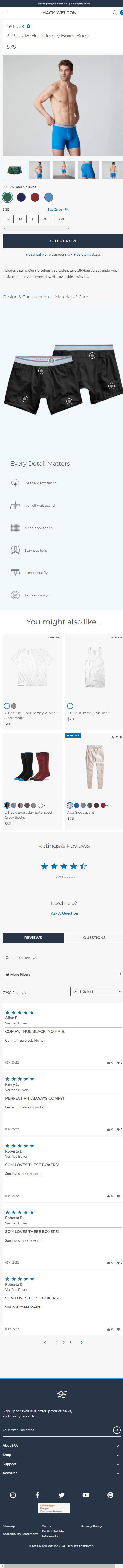The width and height of the screenshot is (123, 1568).
Task: Open Mack Weldon YouTube channel
Action: point(86,1494)
